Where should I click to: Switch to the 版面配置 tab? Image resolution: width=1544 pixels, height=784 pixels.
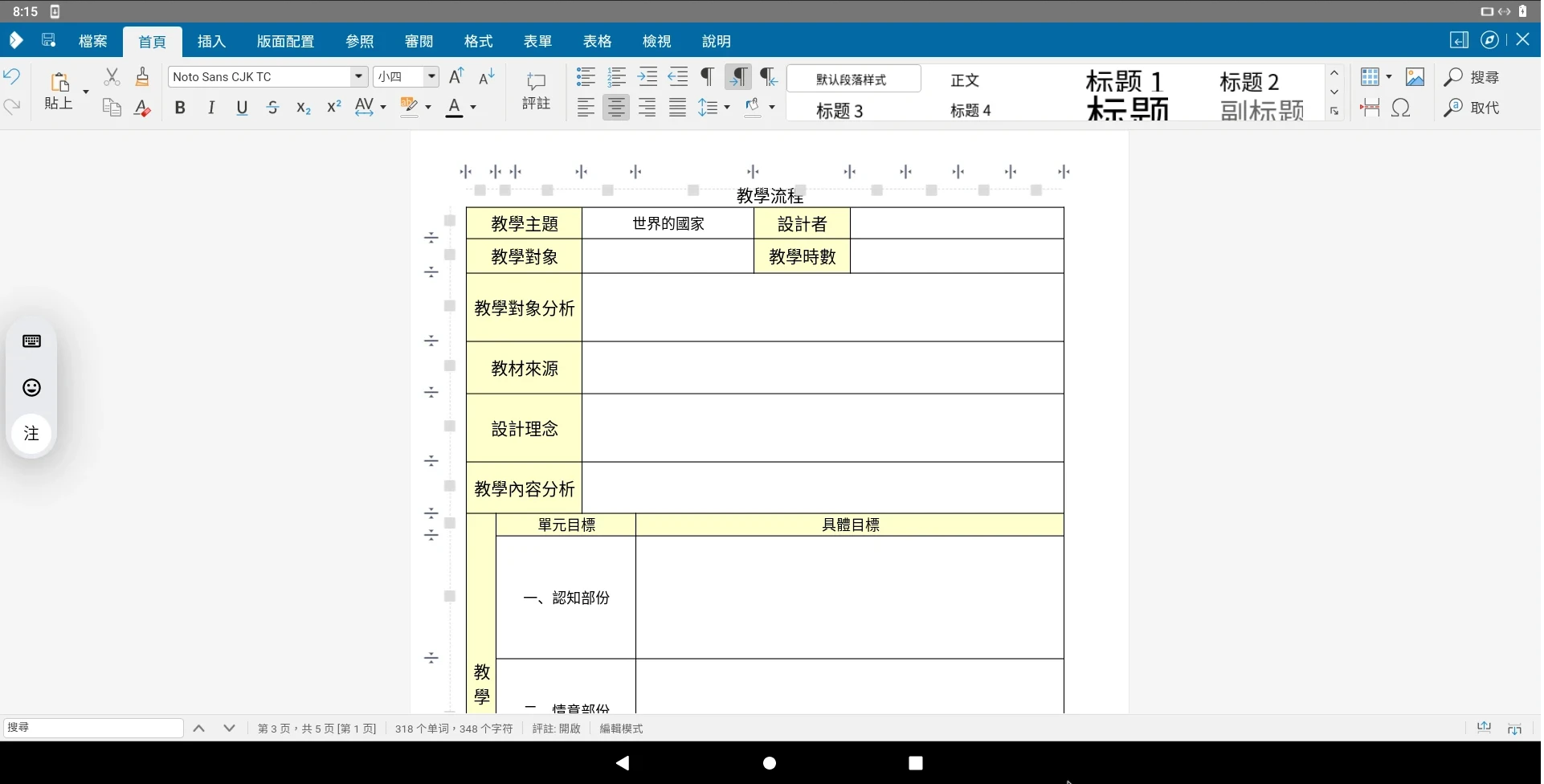(285, 42)
